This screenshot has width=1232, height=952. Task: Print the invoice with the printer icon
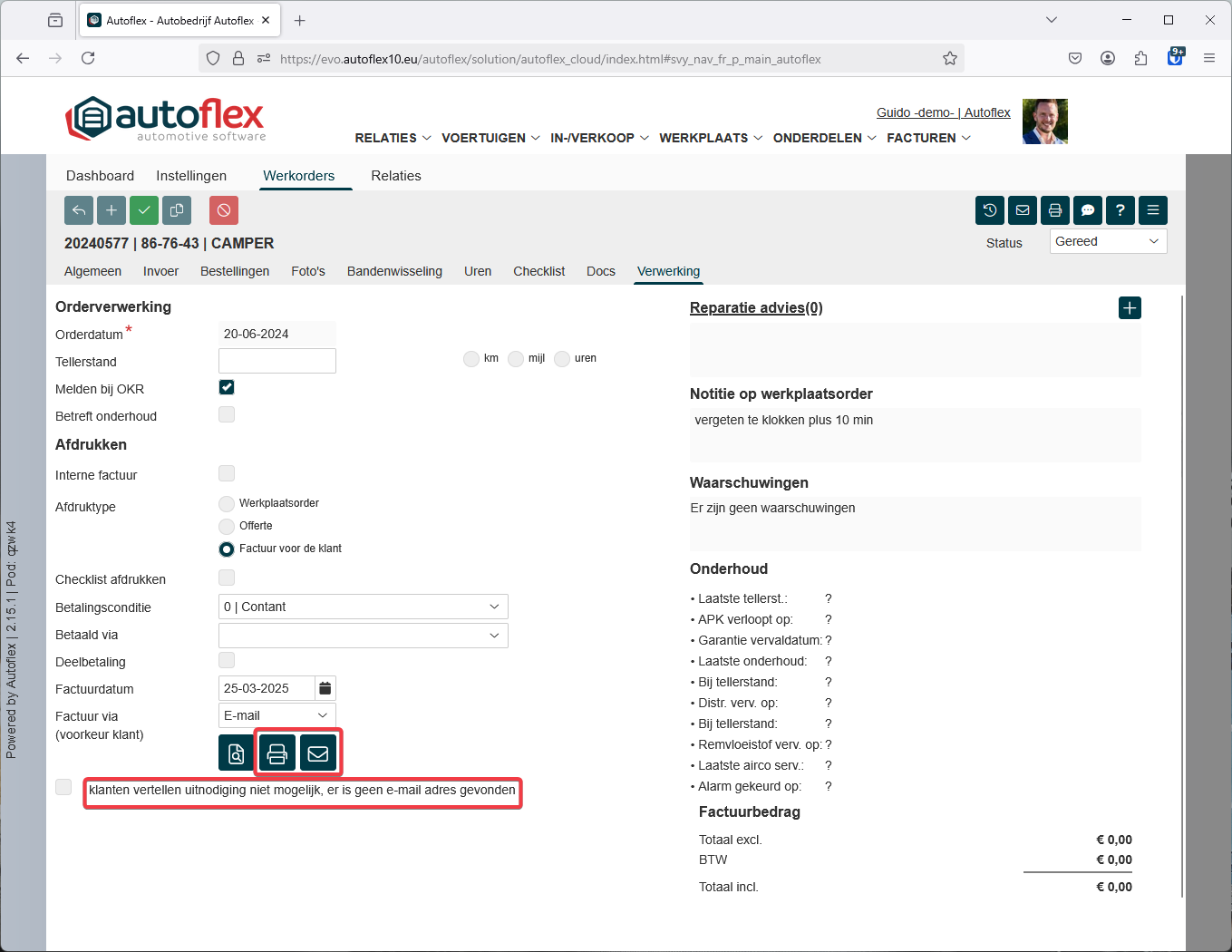(x=277, y=753)
